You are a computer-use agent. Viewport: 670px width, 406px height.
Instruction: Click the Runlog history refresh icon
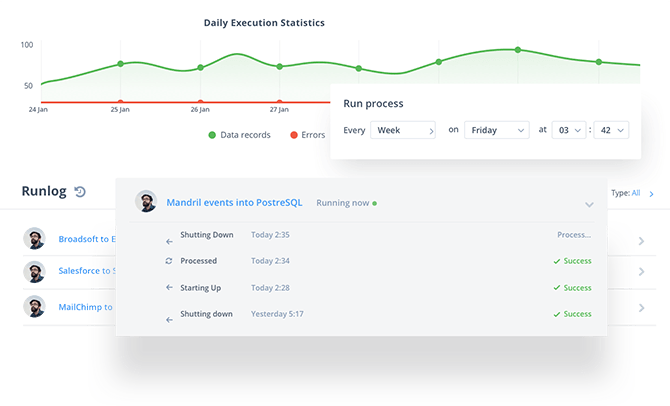click(x=80, y=192)
